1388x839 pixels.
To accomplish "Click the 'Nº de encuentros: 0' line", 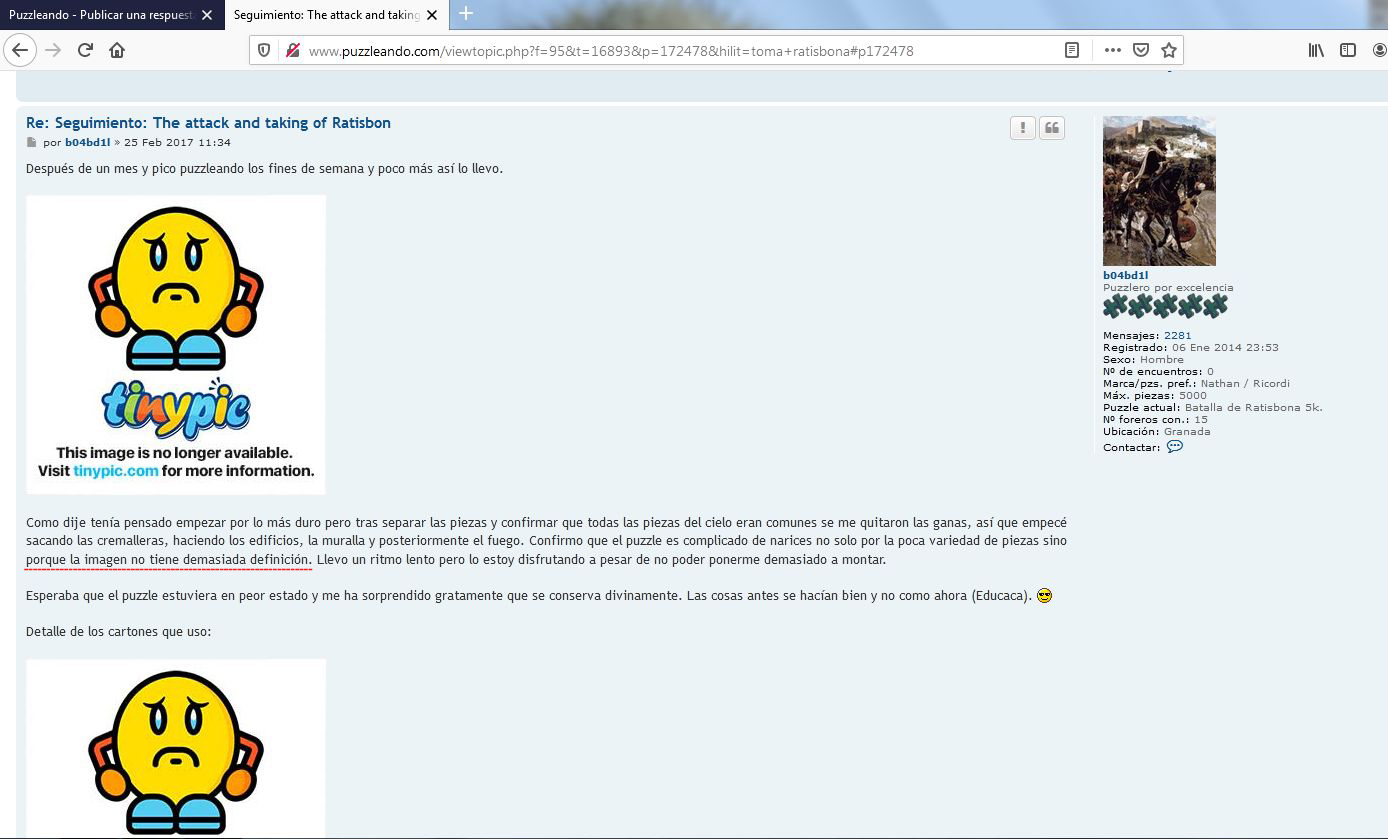I will (x=1158, y=372).
